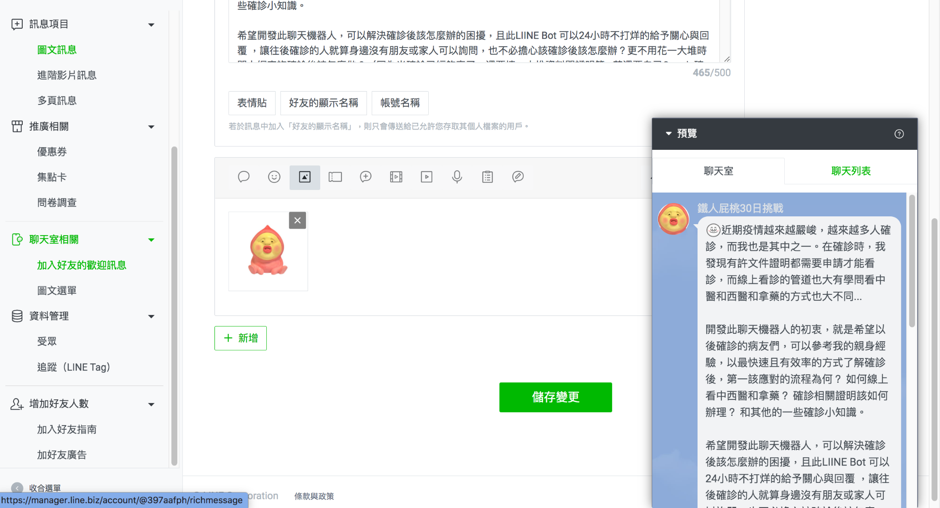Screen dimensions: 940x508
Task: Select the card message pencil-bubble icon
Action: point(518,177)
